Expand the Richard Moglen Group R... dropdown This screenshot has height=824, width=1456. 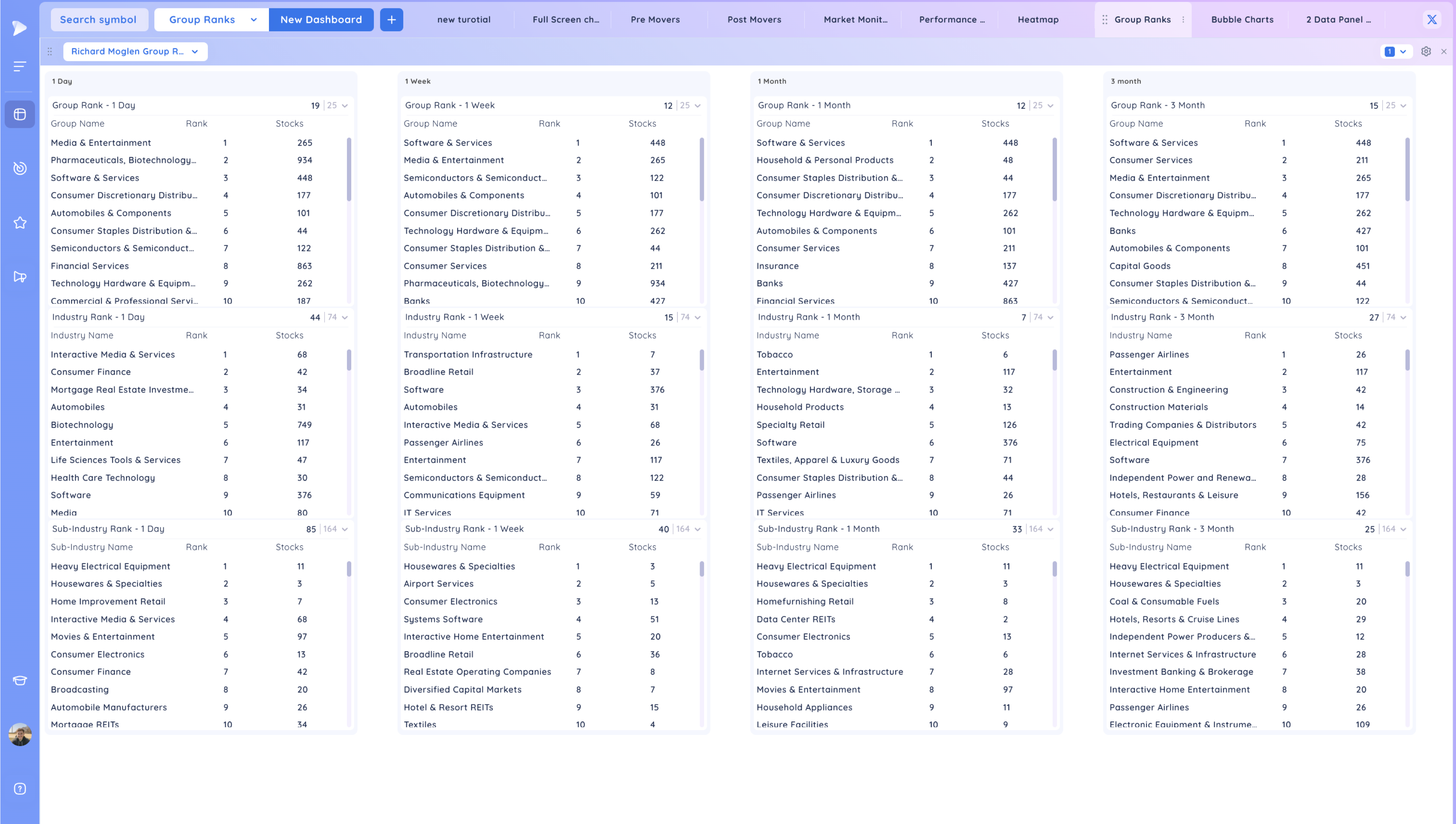point(135,52)
